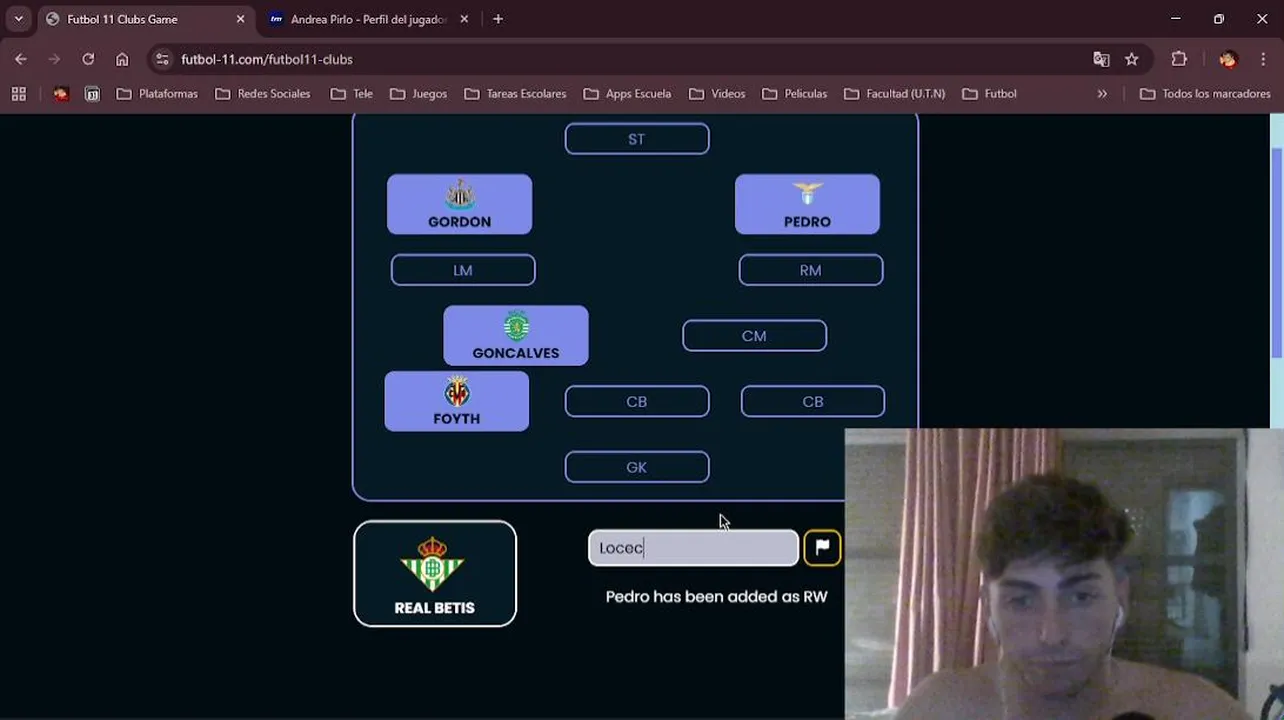
Task: Go back to the previous page
Action: tap(21, 59)
